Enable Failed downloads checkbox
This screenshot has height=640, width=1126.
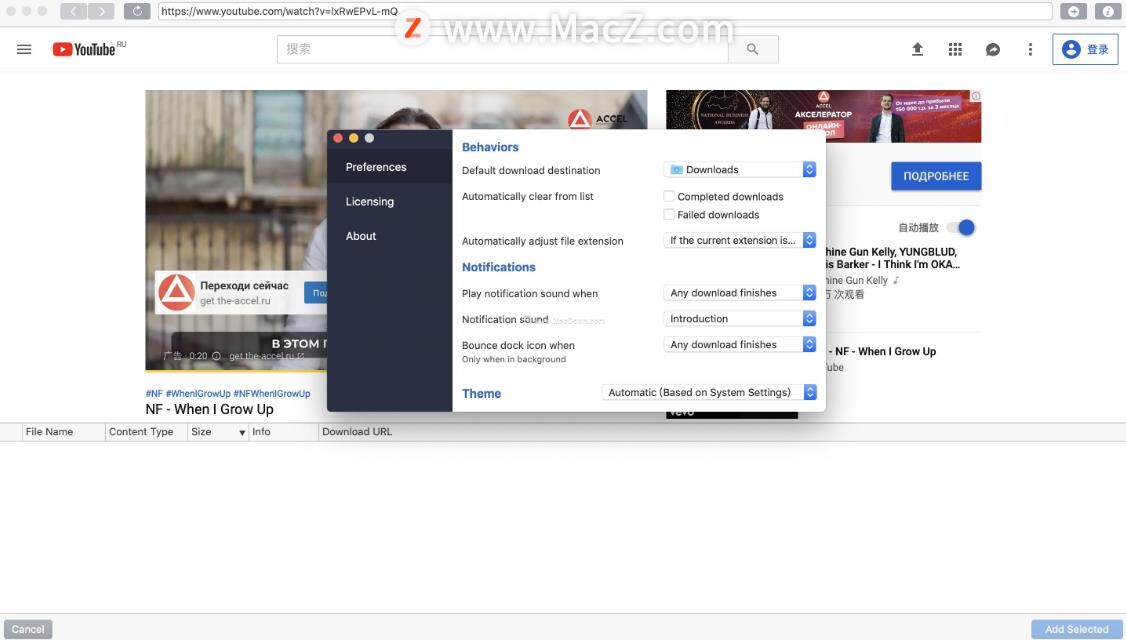[669, 214]
